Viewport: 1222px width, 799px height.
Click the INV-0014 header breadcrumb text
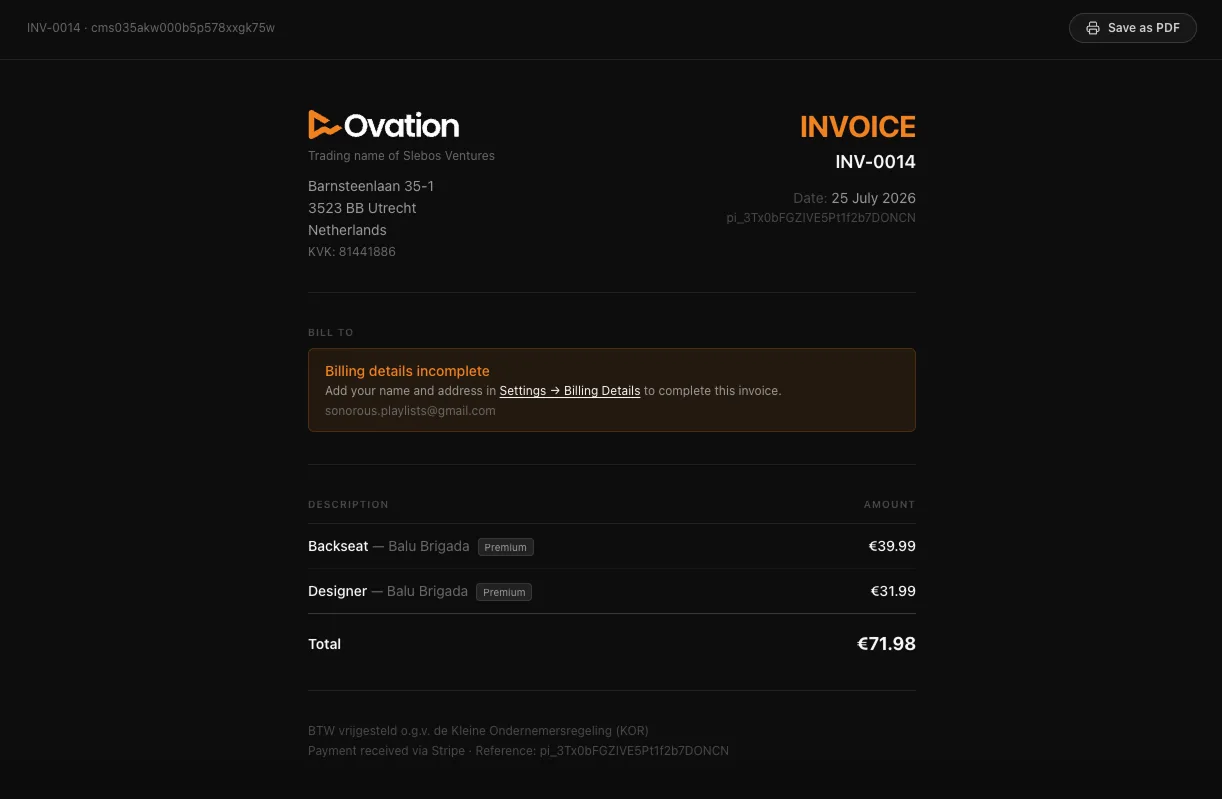pyautogui.click(x=151, y=28)
